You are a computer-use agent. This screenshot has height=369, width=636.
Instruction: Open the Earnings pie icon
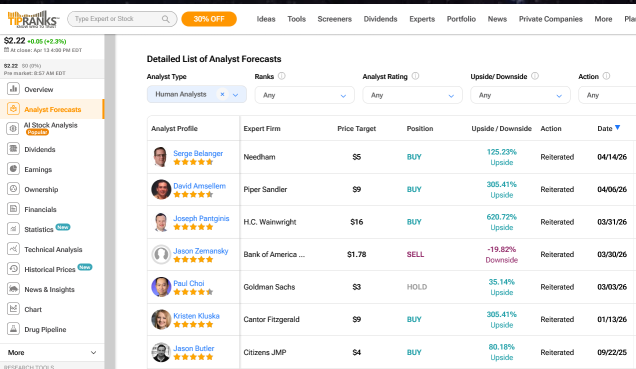click(13, 169)
